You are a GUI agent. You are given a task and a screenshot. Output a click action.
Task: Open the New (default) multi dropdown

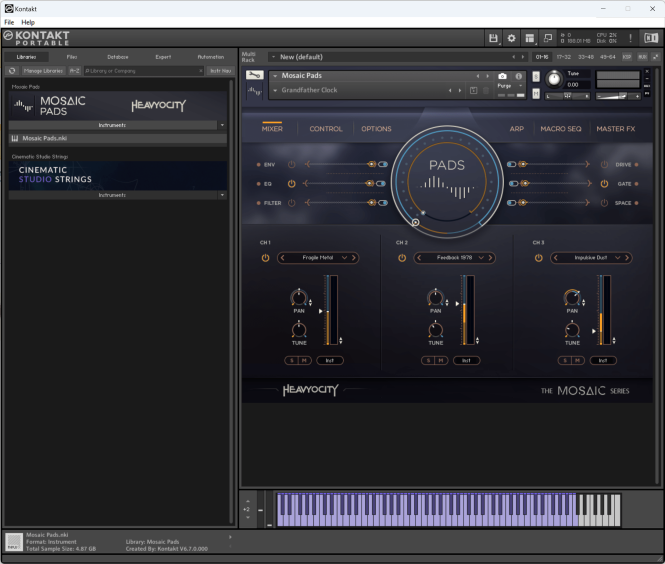(274, 57)
